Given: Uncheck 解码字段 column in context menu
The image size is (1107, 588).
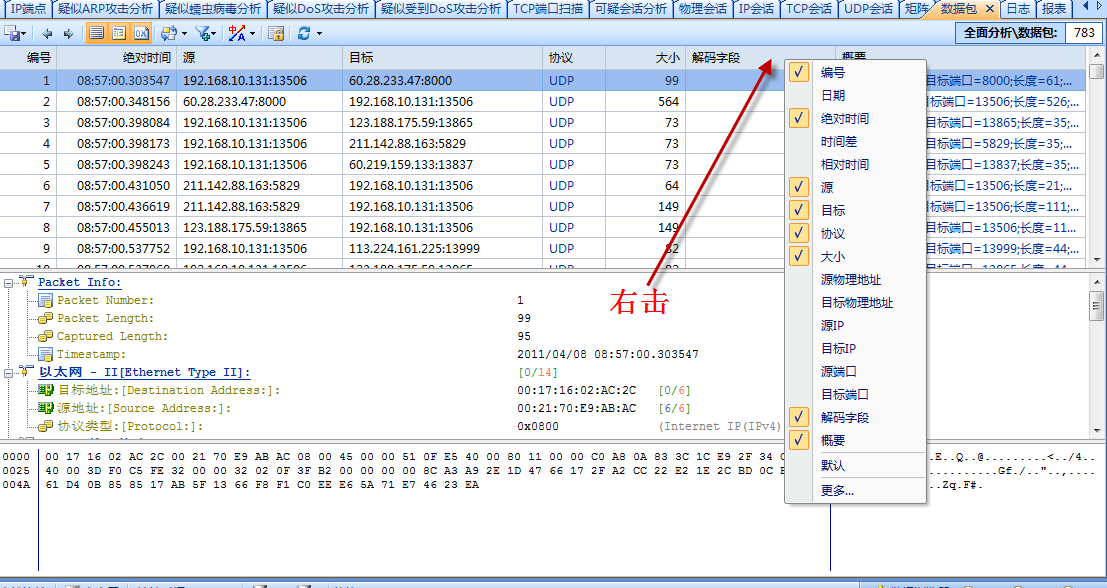Looking at the screenshot, I should pyautogui.click(x=844, y=417).
